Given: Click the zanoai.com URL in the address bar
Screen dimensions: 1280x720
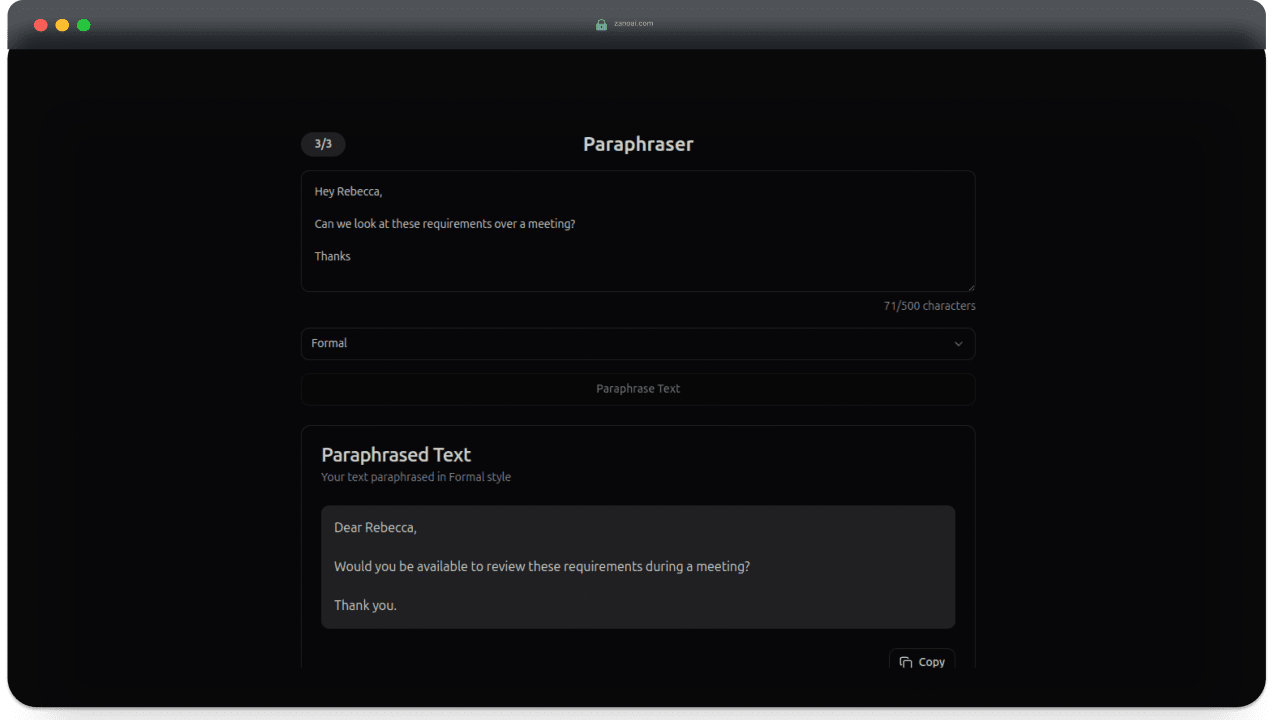Looking at the screenshot, I should coord(633,24).
